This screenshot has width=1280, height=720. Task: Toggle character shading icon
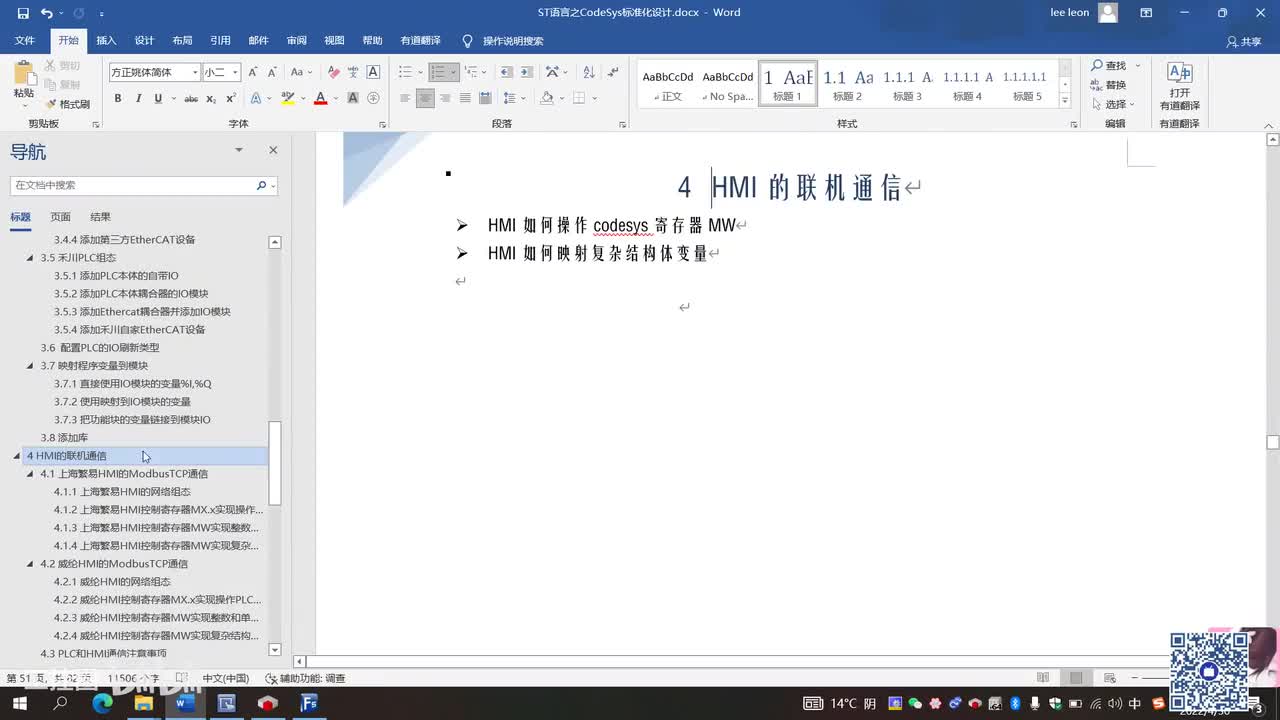coord(353,98)
